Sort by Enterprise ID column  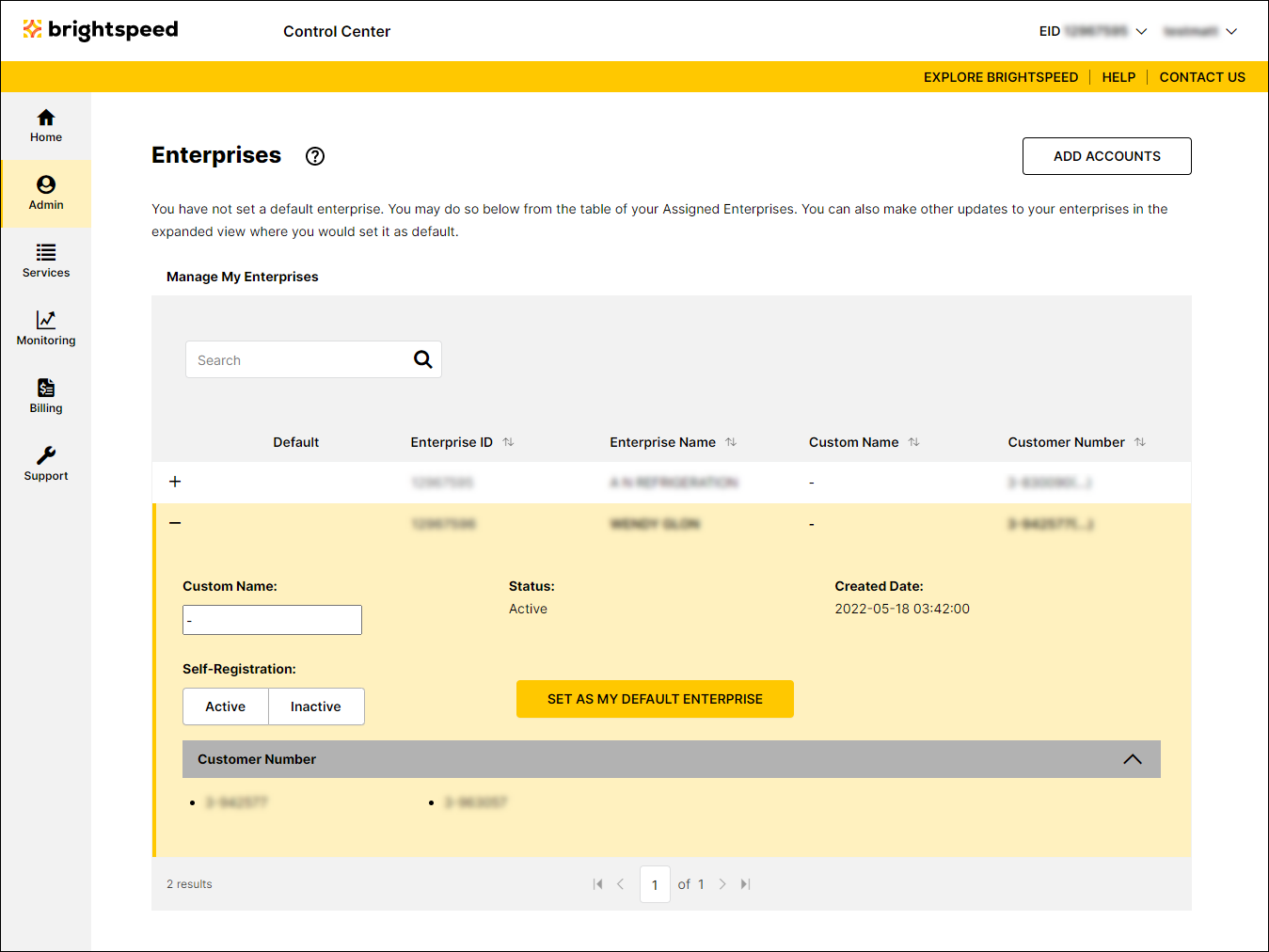pyautogui.click(x=508, y=442)
